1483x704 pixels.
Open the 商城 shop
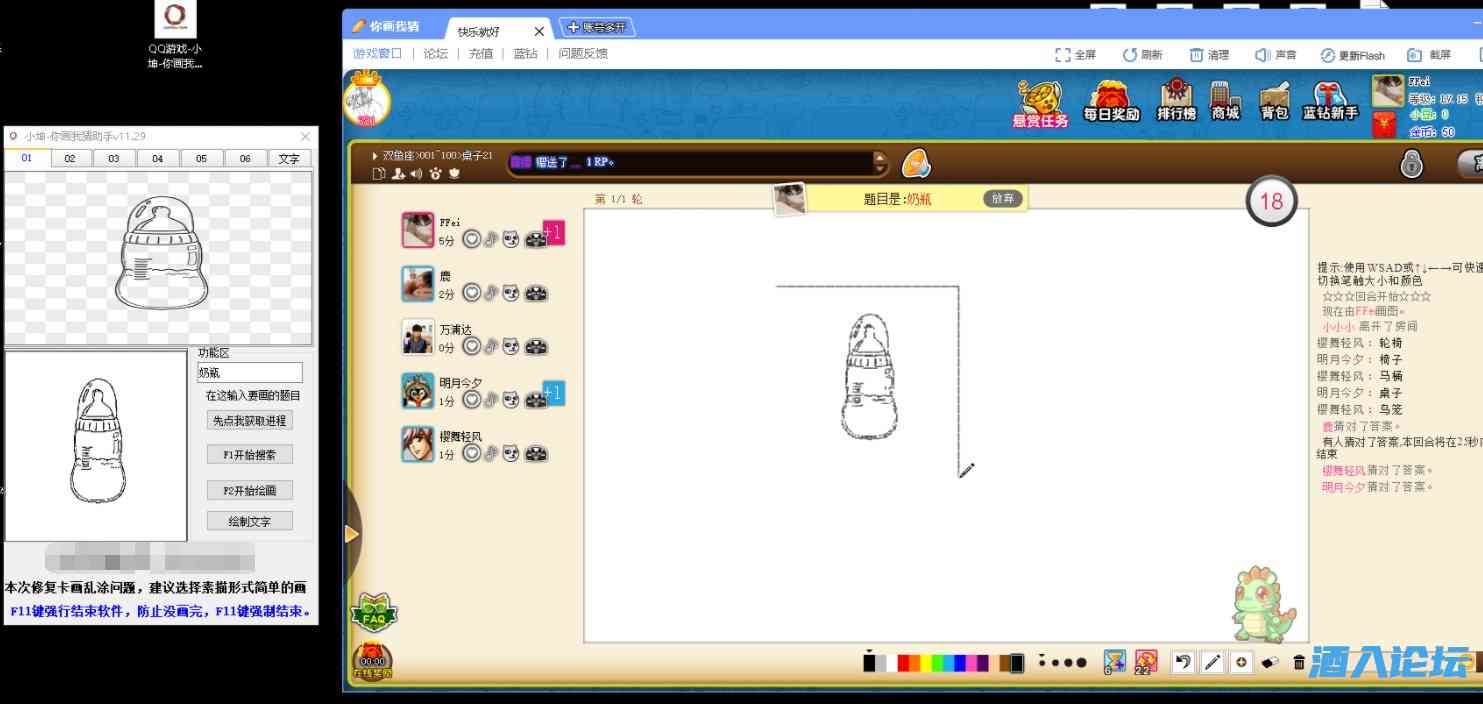(1225, 100)
